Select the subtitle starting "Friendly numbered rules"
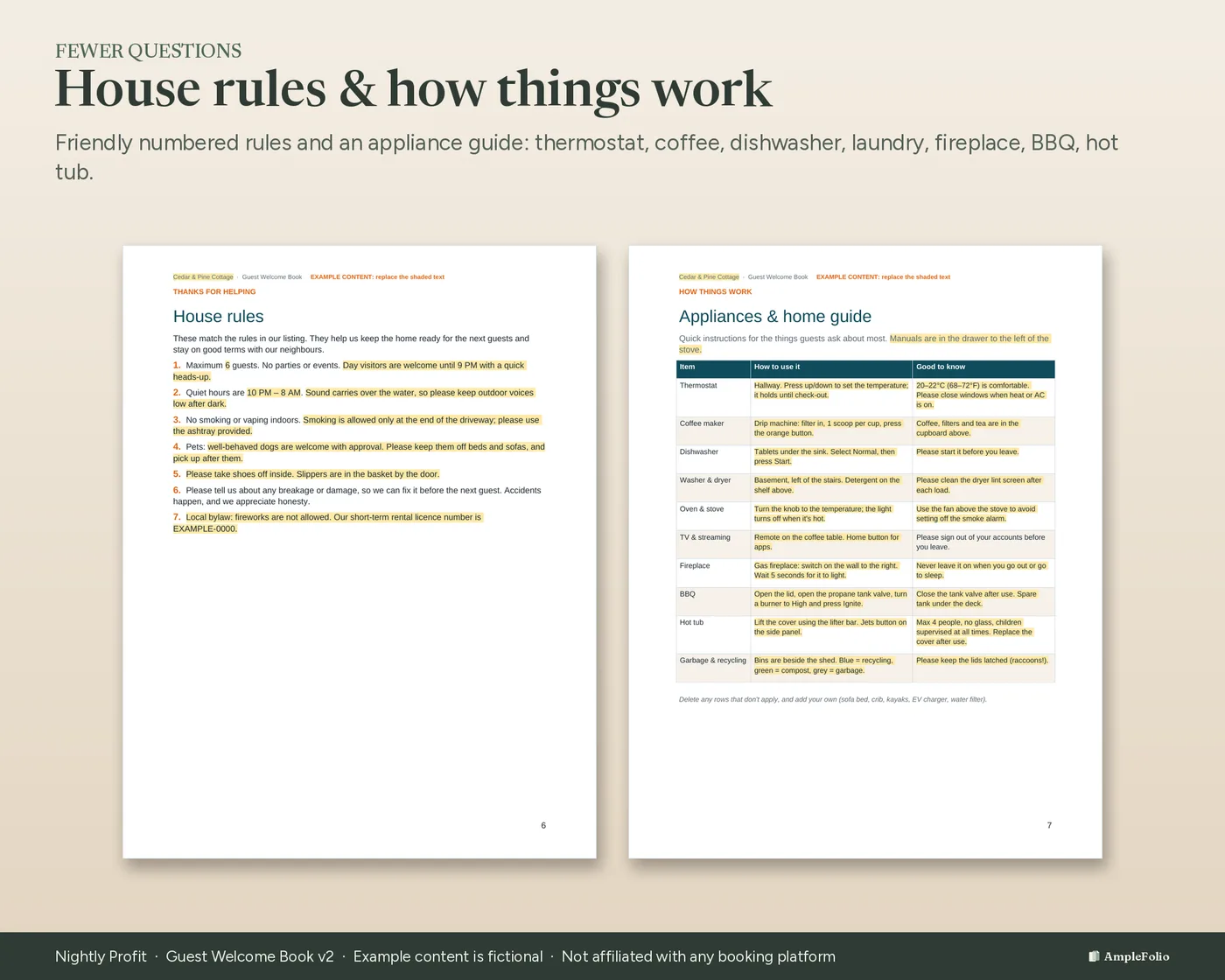Screen dimensions: 1225x980 (x=586, y=157)
